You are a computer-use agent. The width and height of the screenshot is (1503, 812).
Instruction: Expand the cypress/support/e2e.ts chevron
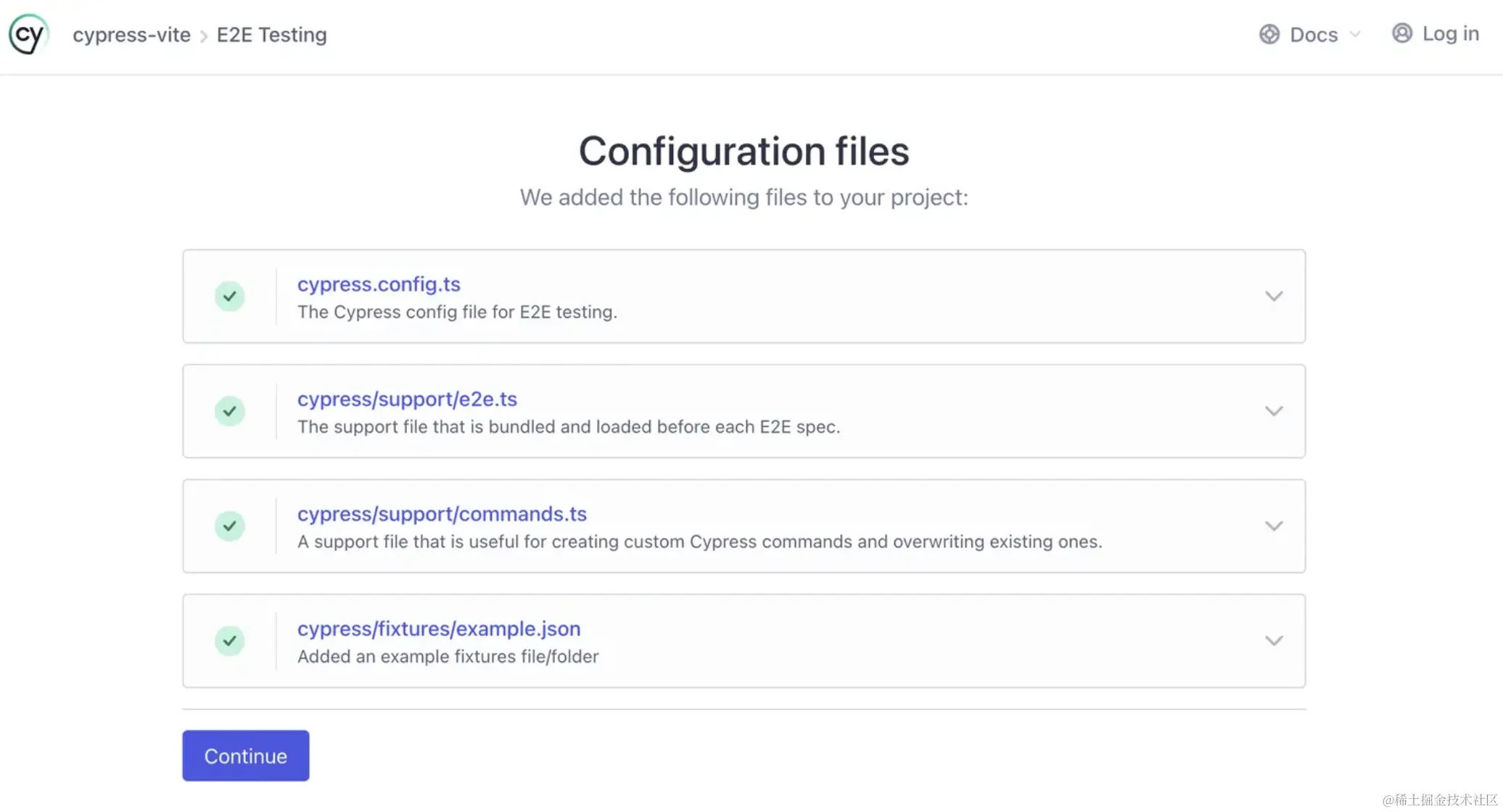pos(1274,411)
